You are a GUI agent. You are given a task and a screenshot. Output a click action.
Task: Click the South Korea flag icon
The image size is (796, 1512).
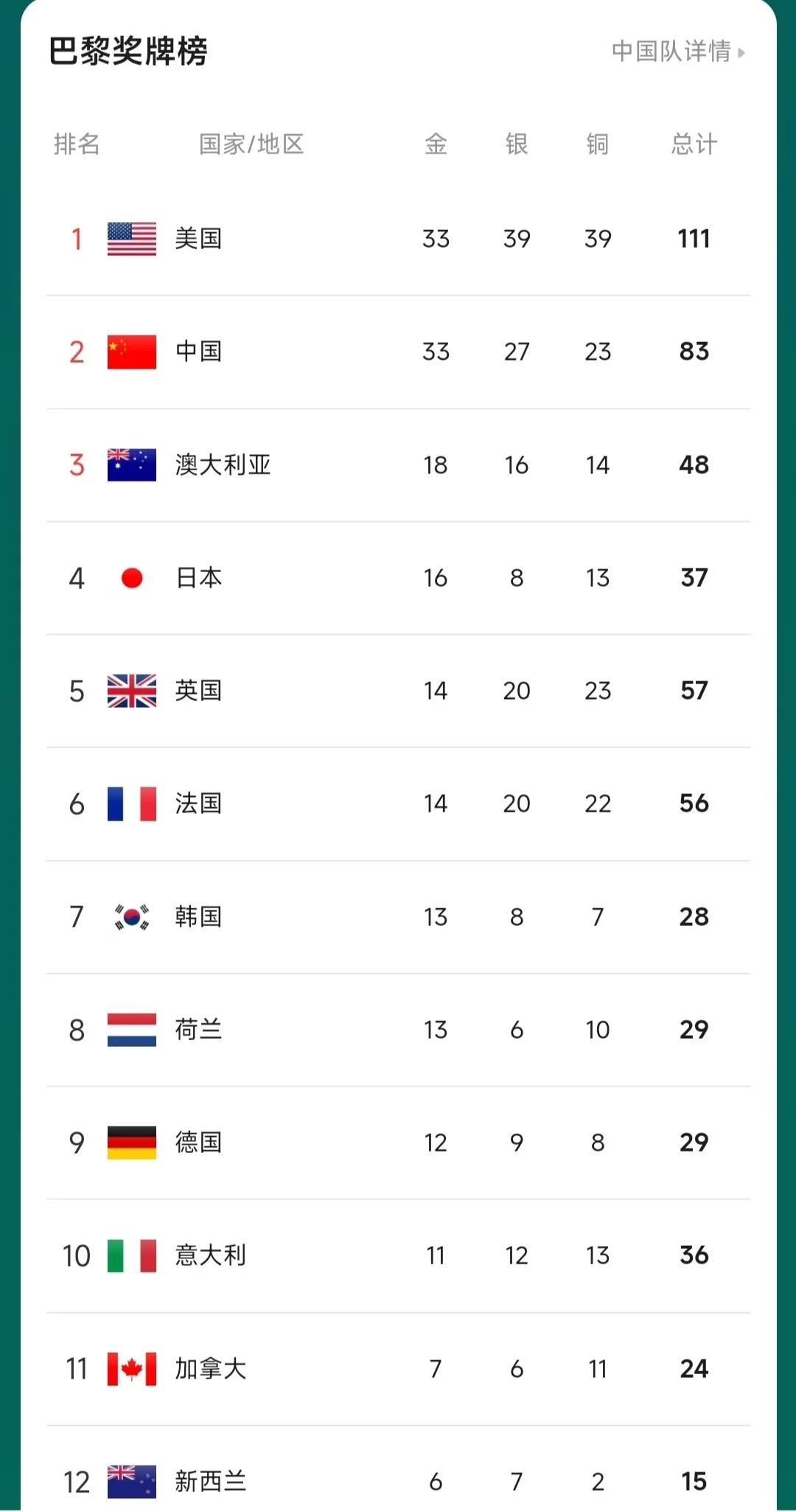(x=132, y=917)
